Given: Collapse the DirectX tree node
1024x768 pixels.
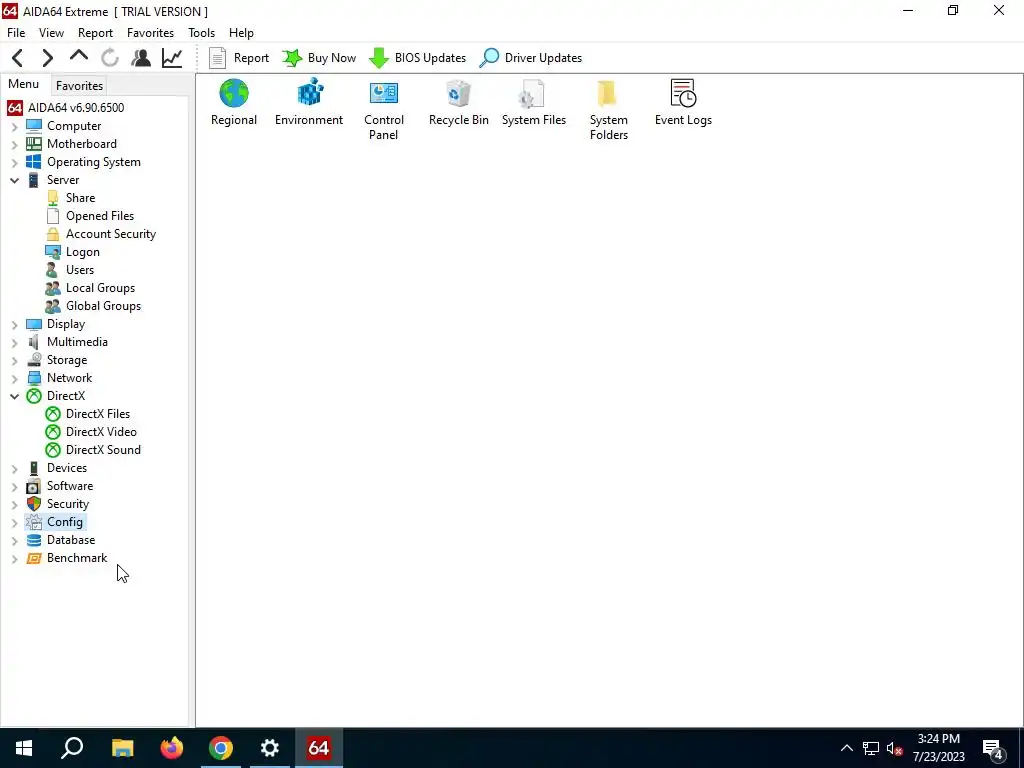Looking at the screenshot, I should click(x=14, y=396).
